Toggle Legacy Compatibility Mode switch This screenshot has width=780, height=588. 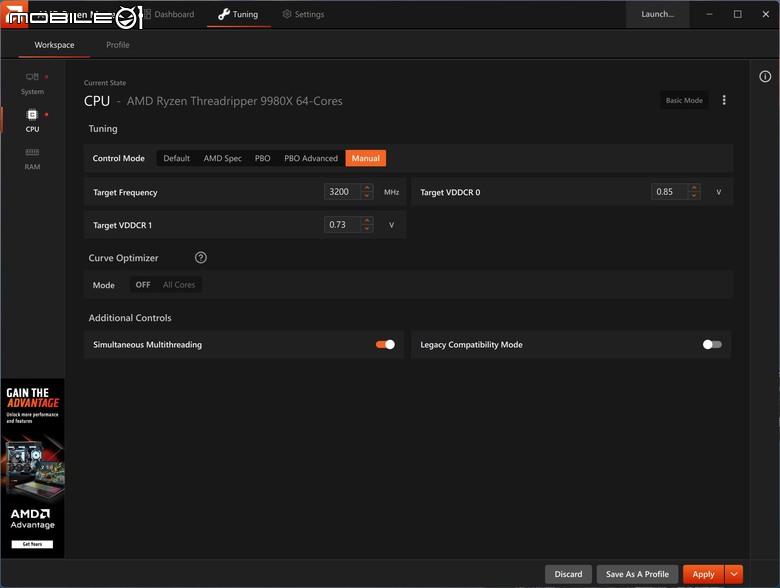click(712, 344)
